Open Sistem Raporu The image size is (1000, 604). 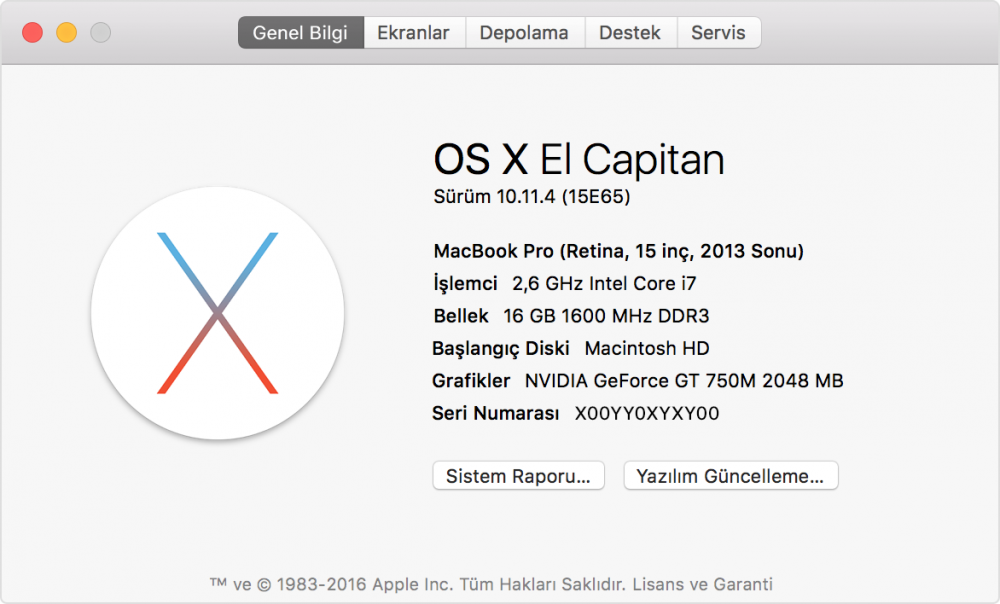point(518,476)
